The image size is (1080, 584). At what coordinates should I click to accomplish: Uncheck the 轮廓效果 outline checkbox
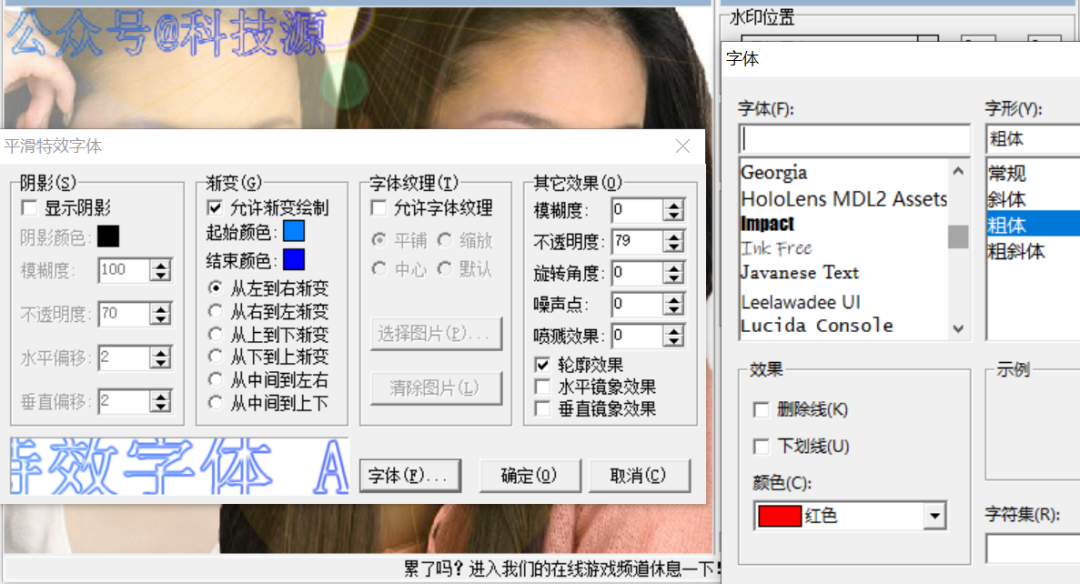pyautogui.click(x=541, y=365)
